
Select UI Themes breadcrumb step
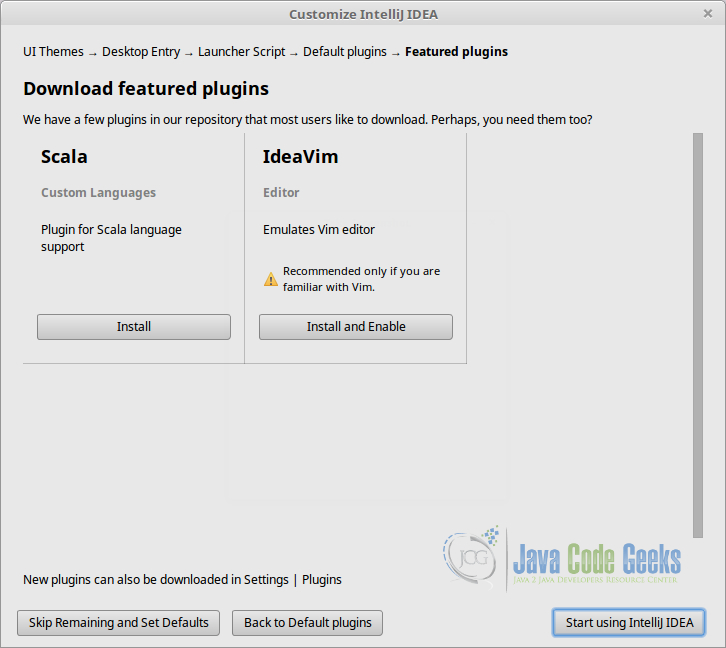click(x=53, y=51)
